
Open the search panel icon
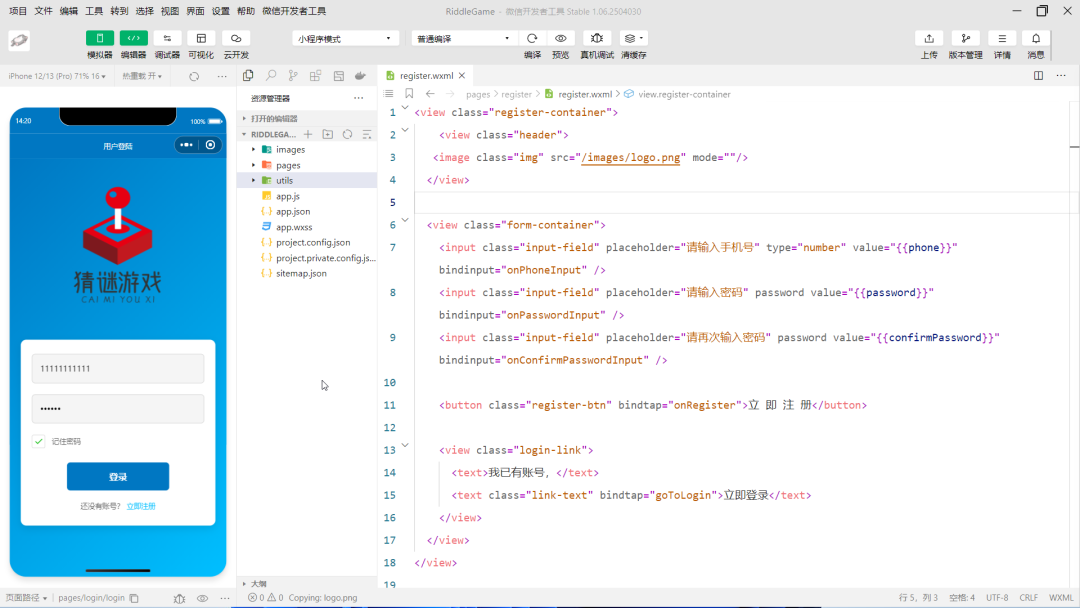click(x=271, y=76)
